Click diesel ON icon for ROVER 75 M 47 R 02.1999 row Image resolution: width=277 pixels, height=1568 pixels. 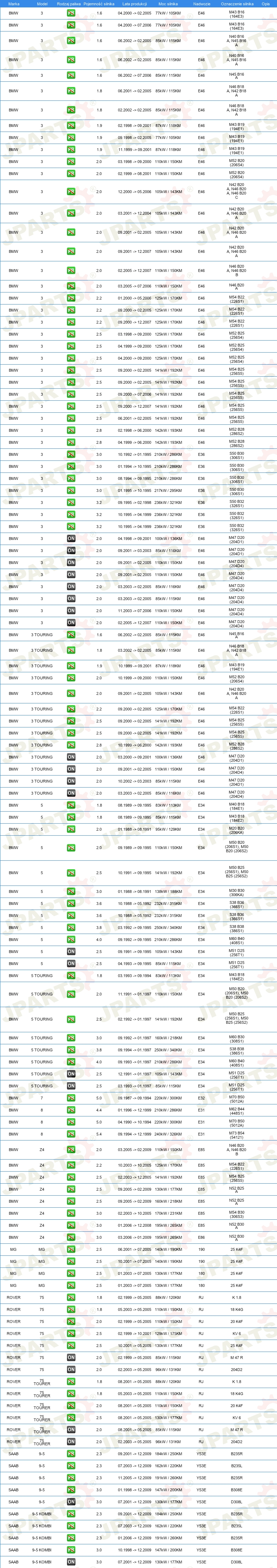(x=71, y=1357)
